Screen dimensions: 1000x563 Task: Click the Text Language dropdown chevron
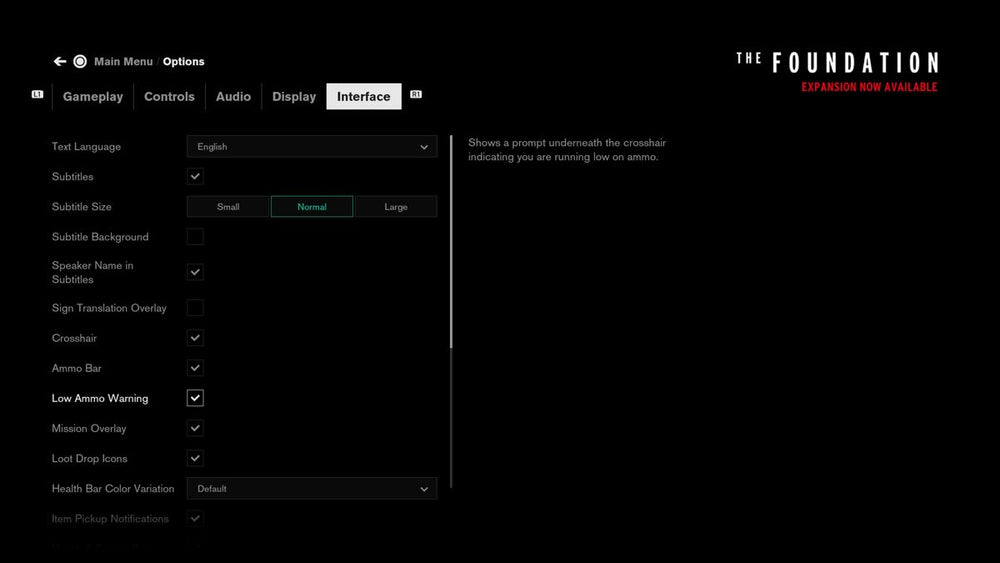point(424,147)
